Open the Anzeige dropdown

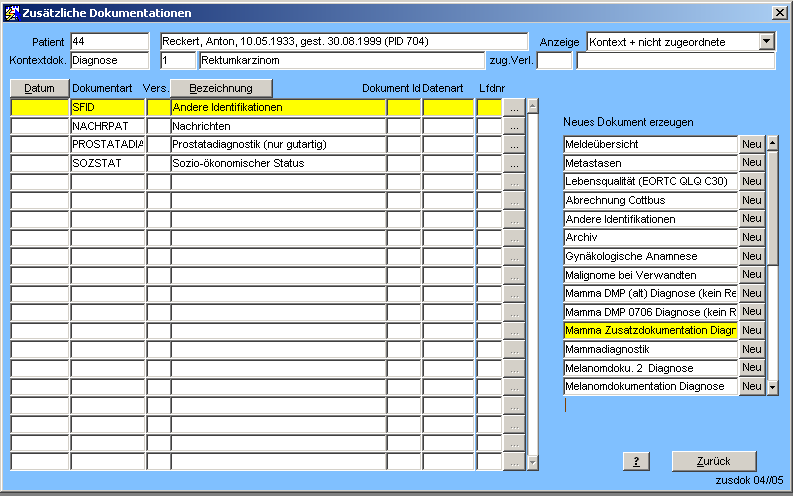767,41
